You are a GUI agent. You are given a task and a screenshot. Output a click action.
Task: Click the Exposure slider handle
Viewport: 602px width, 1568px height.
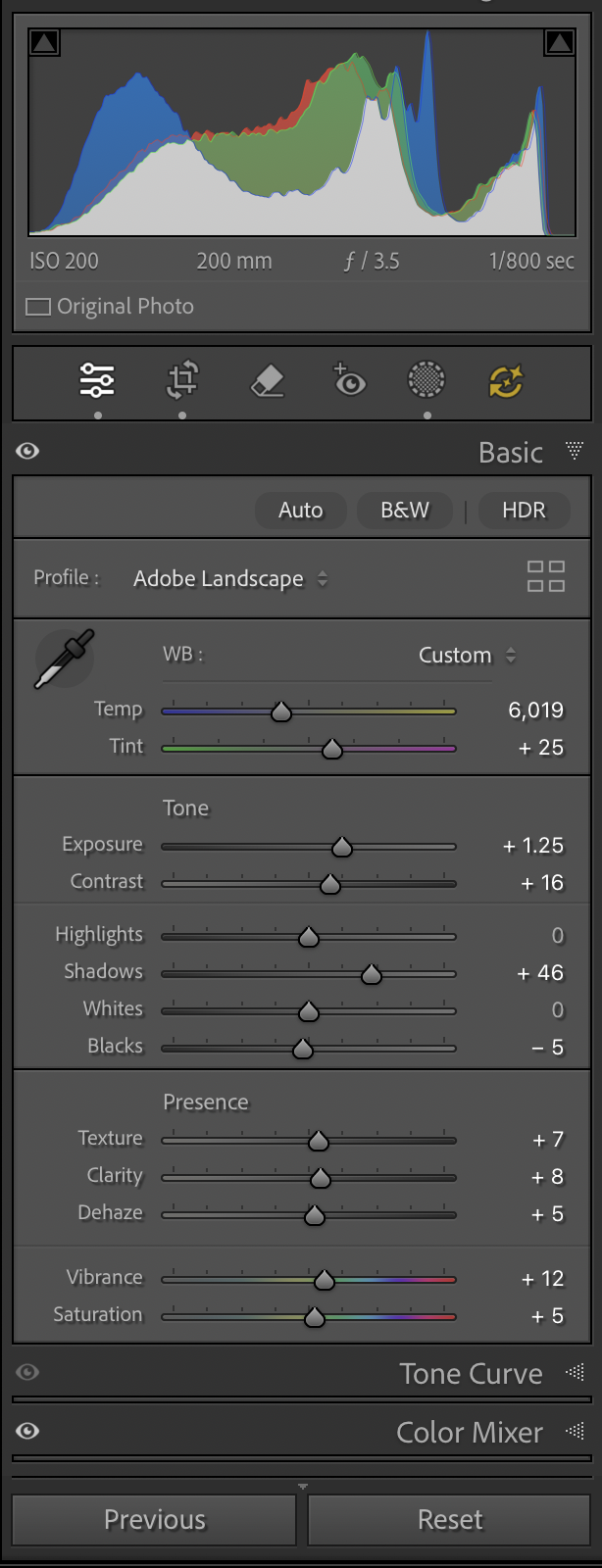[x=341, y=847]
